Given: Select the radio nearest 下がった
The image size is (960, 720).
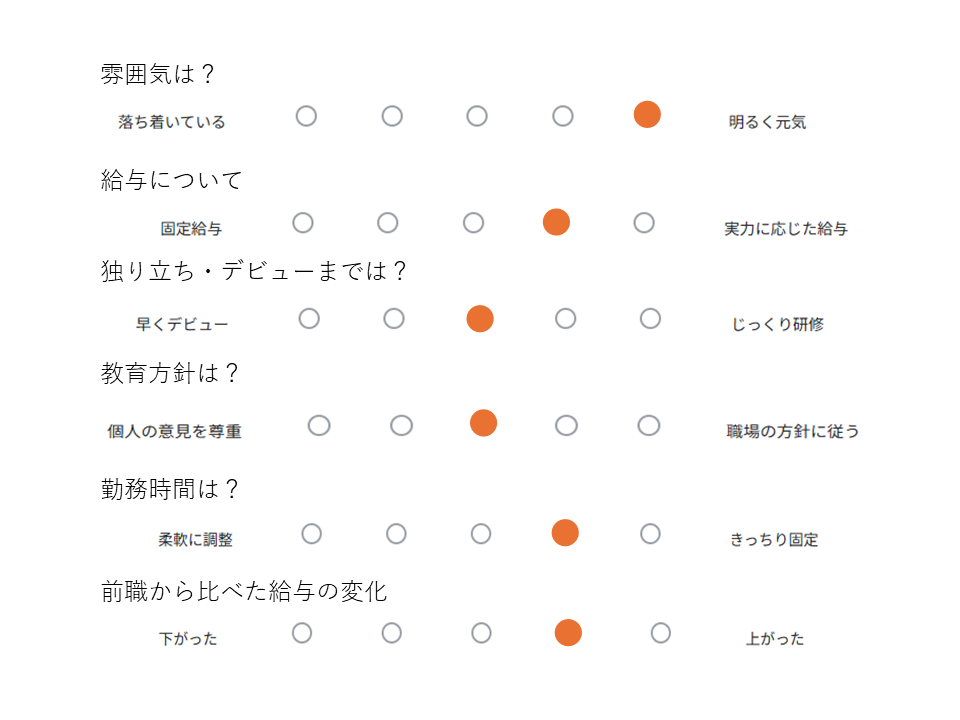Looking at the screenshot, I should pos(302,633).
